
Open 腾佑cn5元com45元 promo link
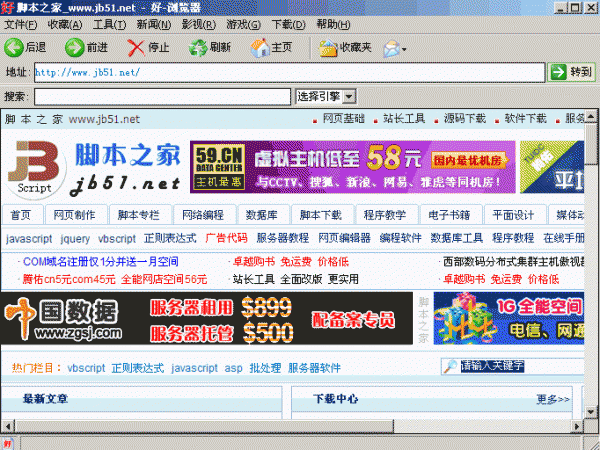coord(115,279)
